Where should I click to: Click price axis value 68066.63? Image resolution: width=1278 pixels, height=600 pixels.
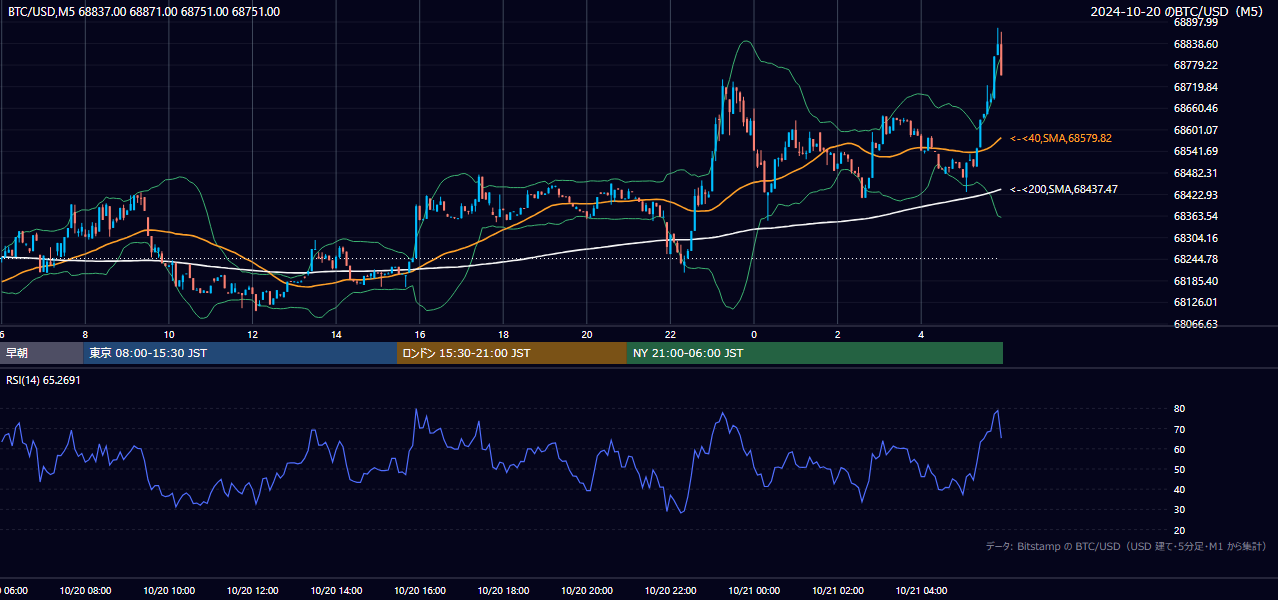click(1196, 324)
